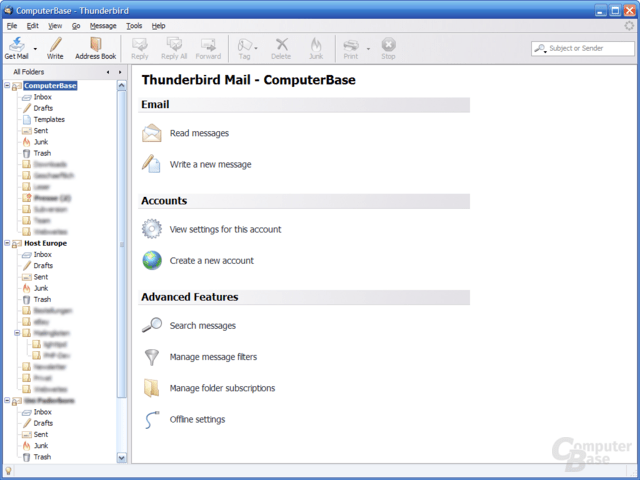The width and height of the screenshot is (640, 480).
Task: Click the pencil-and-paper new message icon
Action: (151, 164)
